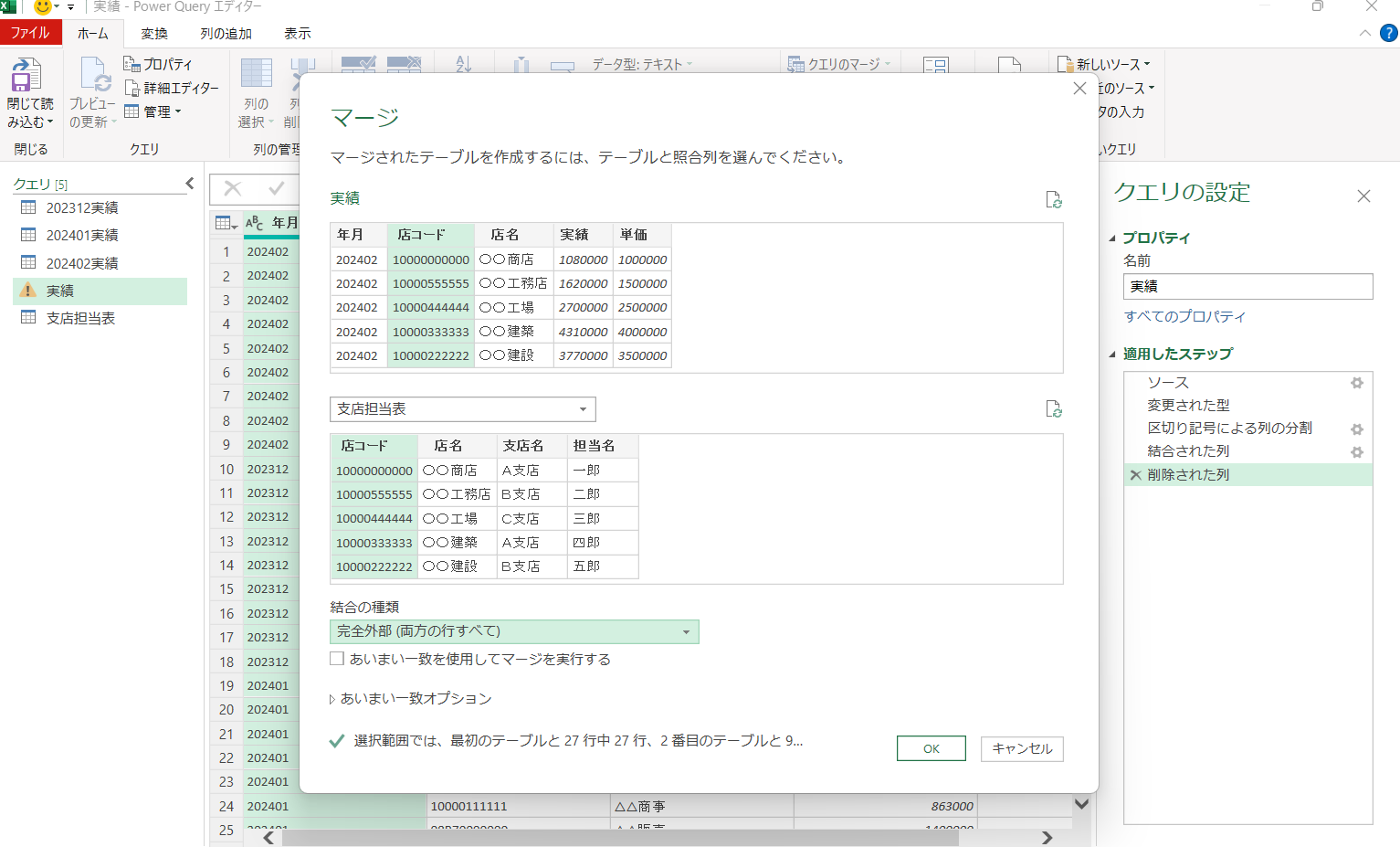Delete the 削除された列 step via its X icon
The image size is (1400, 847).
point(1135,474)
